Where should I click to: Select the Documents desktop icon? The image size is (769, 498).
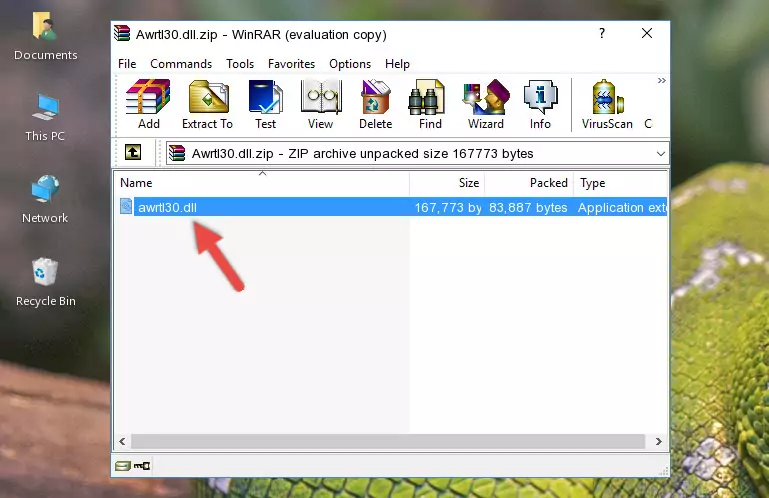point(46,37)
